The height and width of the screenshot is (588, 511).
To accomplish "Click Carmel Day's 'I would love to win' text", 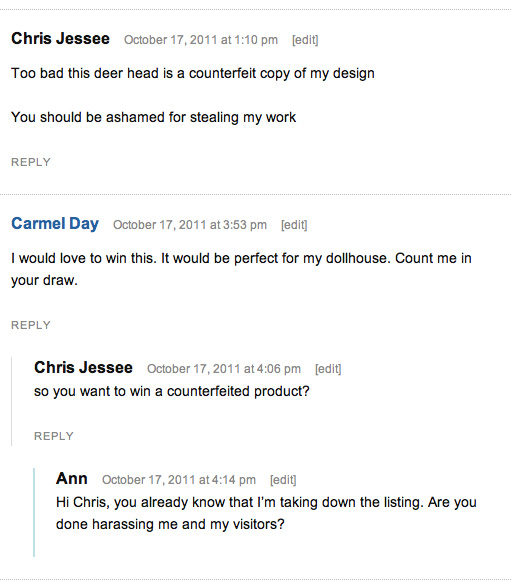I will [241, 269].
